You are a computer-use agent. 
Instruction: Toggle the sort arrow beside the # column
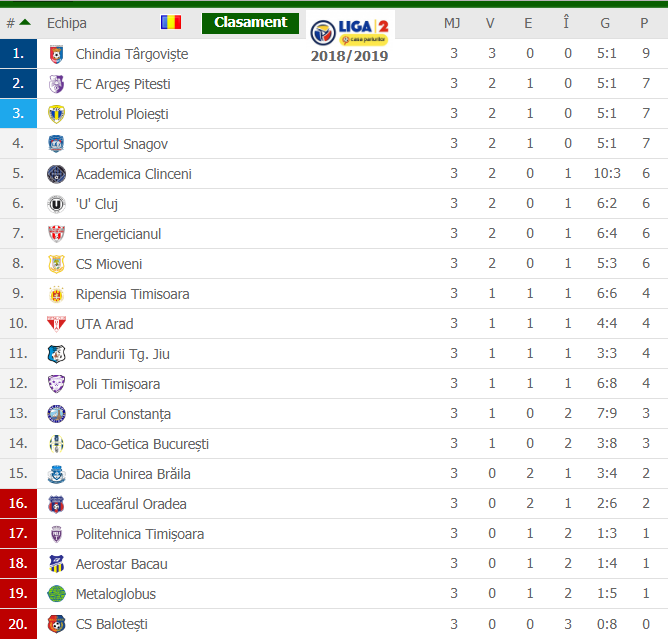25,22
